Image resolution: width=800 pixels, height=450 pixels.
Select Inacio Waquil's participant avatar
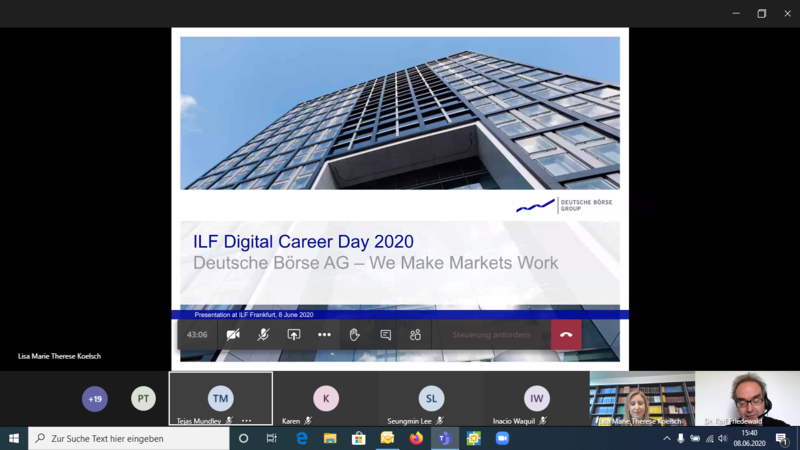[536, 398]
